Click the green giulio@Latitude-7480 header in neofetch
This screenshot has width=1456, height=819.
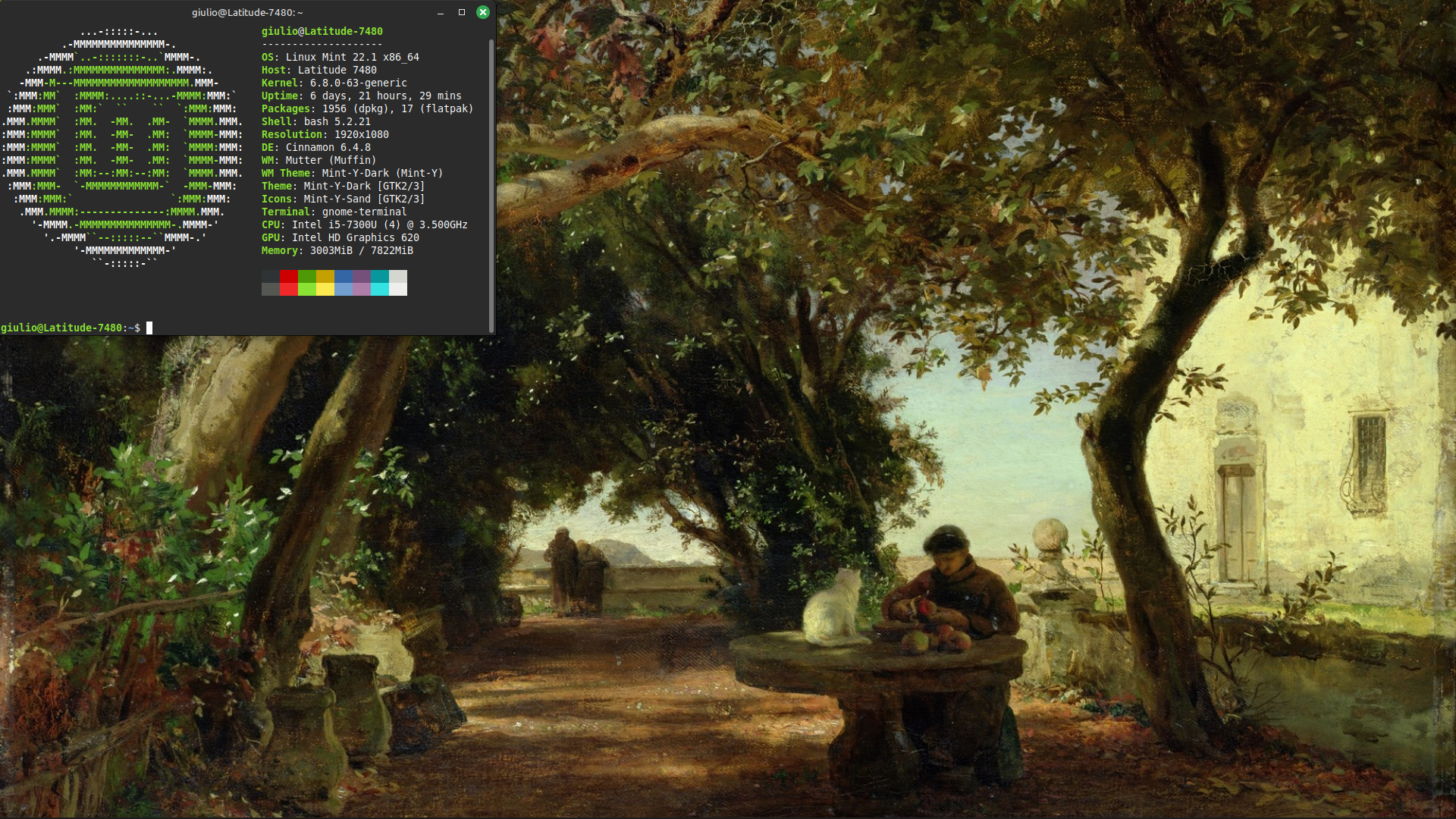tap(322, 31)
